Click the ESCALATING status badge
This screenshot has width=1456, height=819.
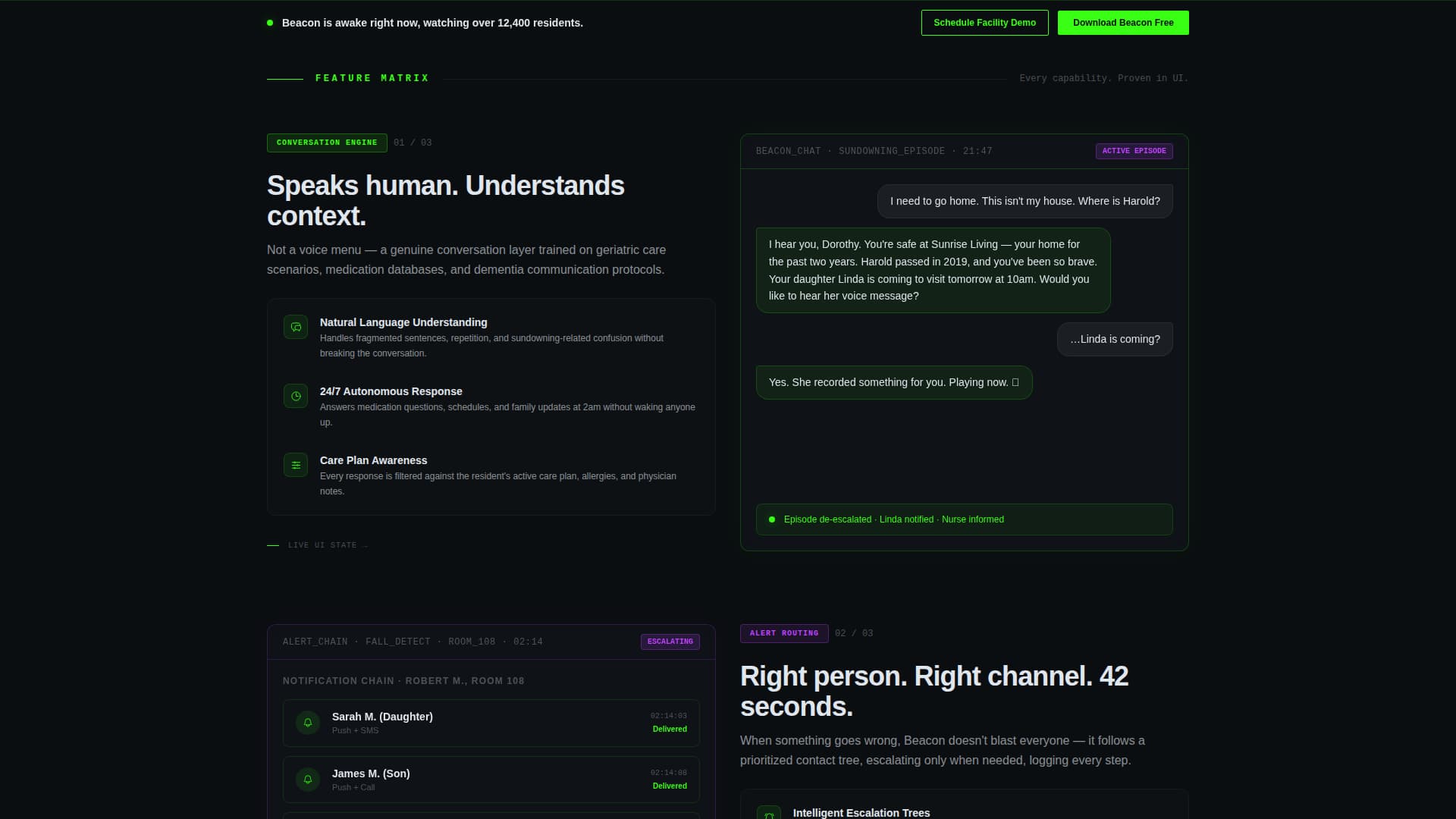click(x=670, y=642)
